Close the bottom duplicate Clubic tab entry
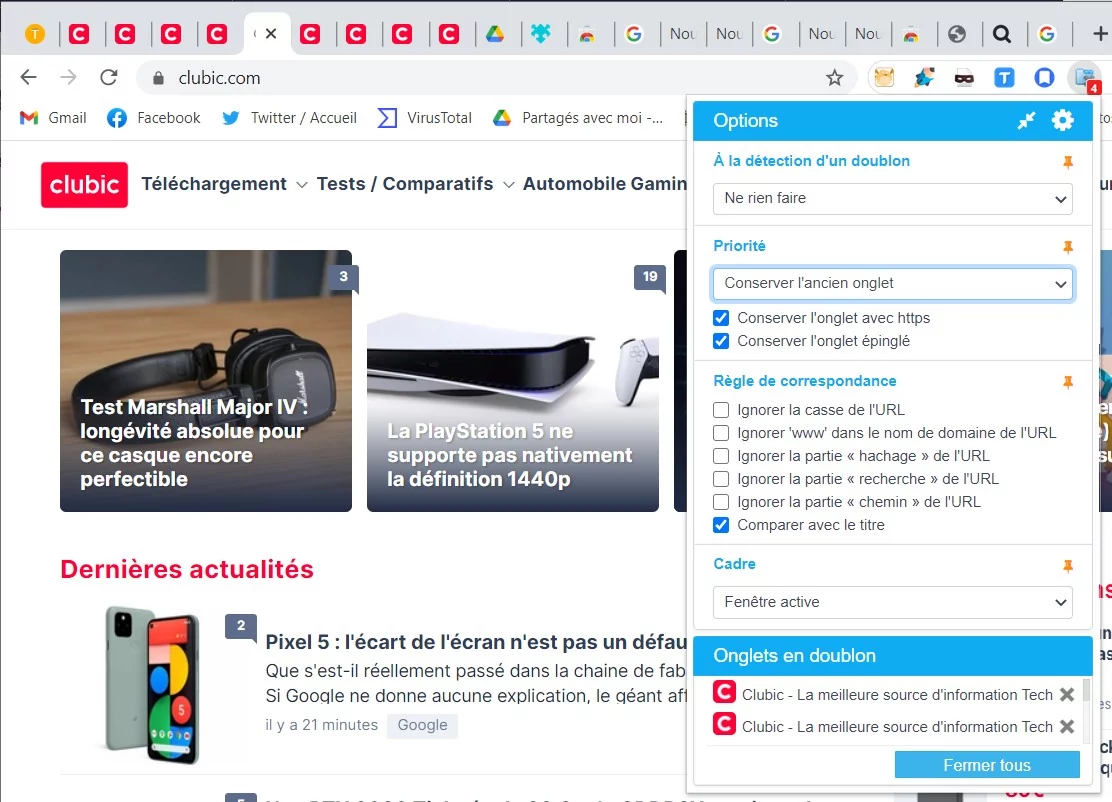The height and width of the screenshot is (802, 1112). (x=1067, y=727)
